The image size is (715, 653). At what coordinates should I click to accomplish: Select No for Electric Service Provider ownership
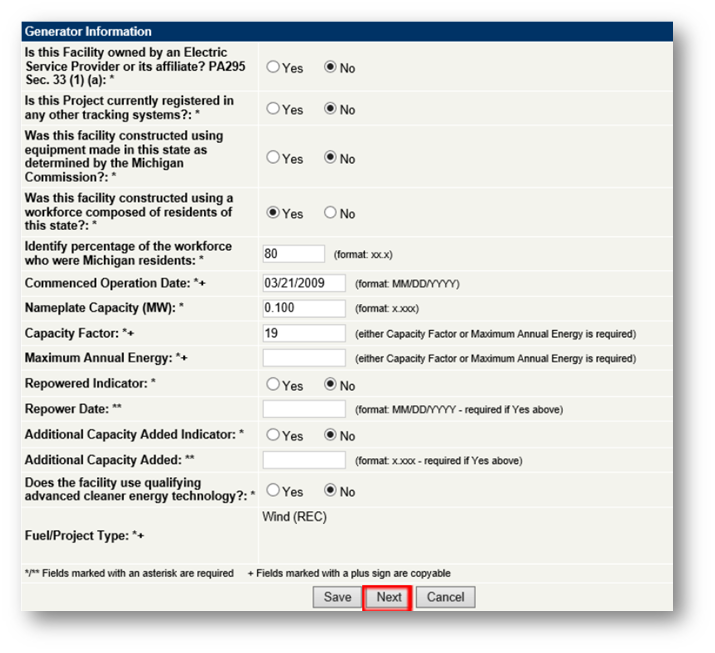click(330, 68)
